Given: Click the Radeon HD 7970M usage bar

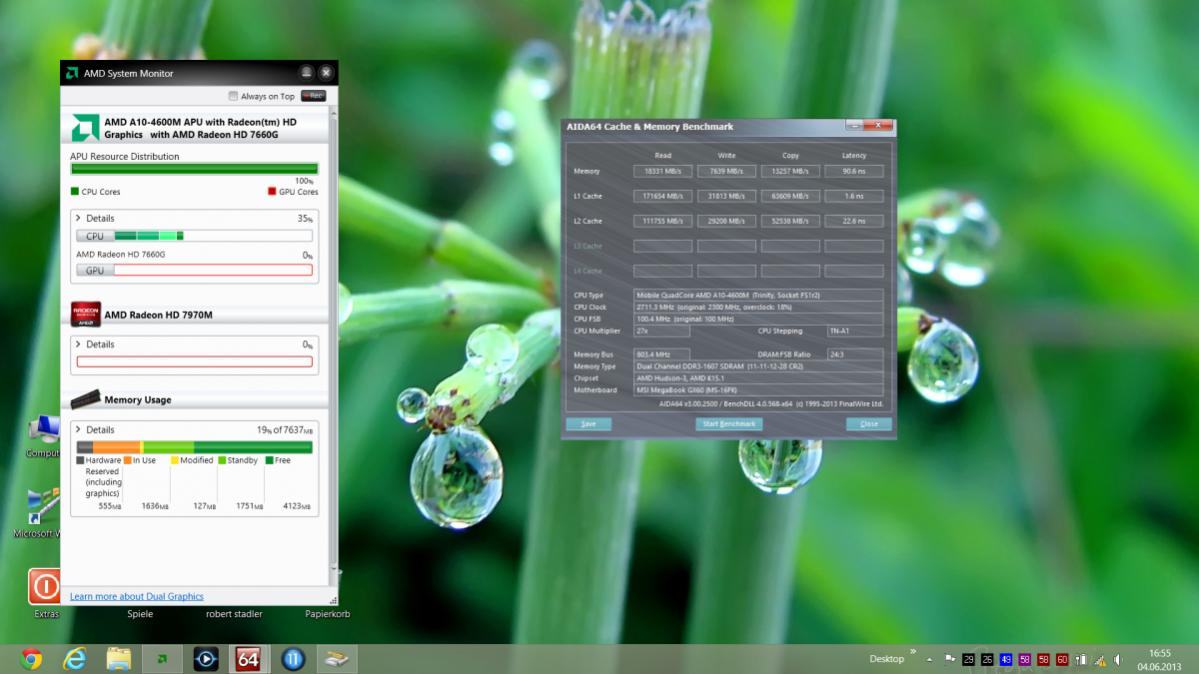Looking at the screenshot, I should coord(194,362).
